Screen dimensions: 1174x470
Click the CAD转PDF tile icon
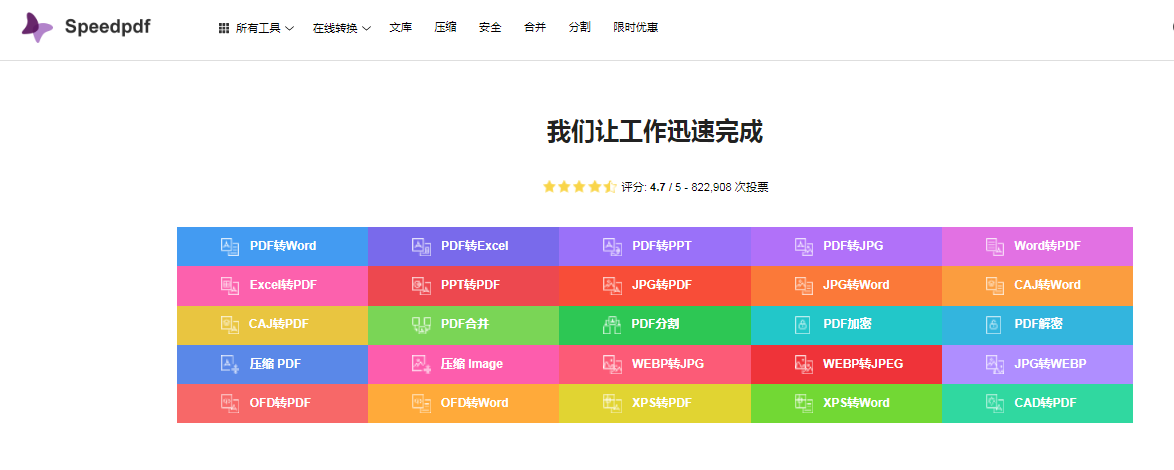(x=995, y=403)
